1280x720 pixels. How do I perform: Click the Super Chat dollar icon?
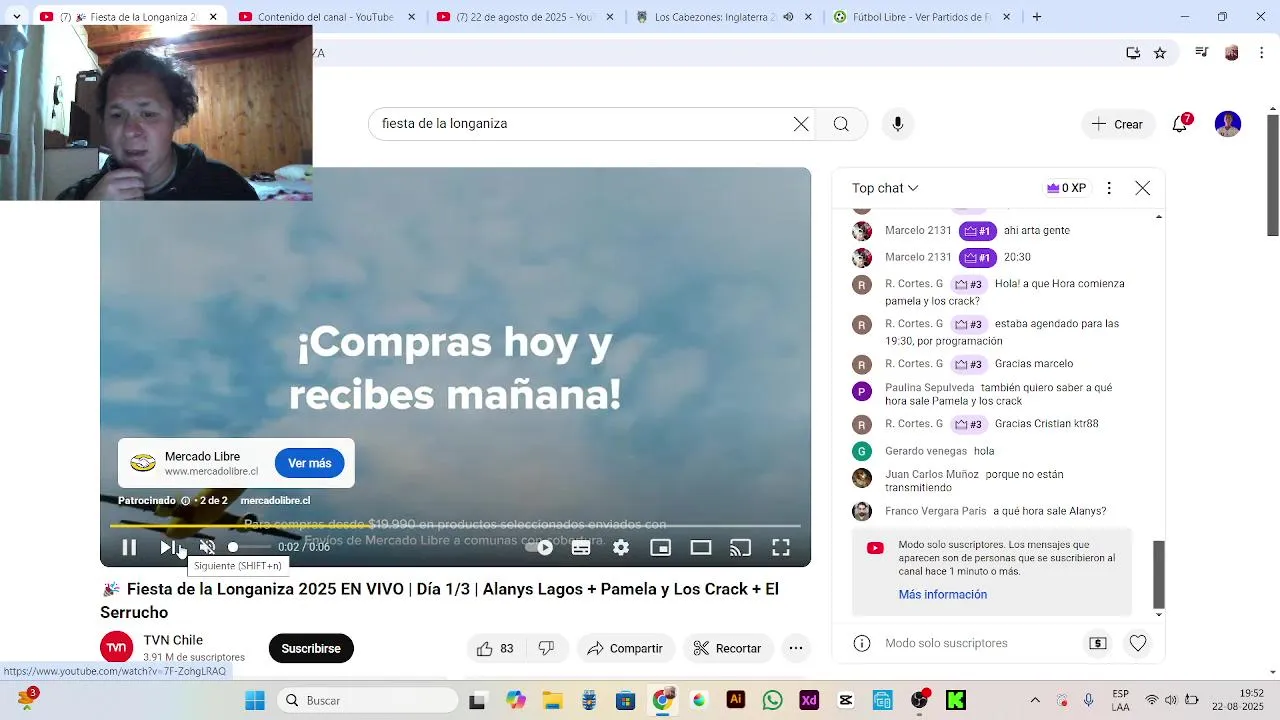(1098, 643)
